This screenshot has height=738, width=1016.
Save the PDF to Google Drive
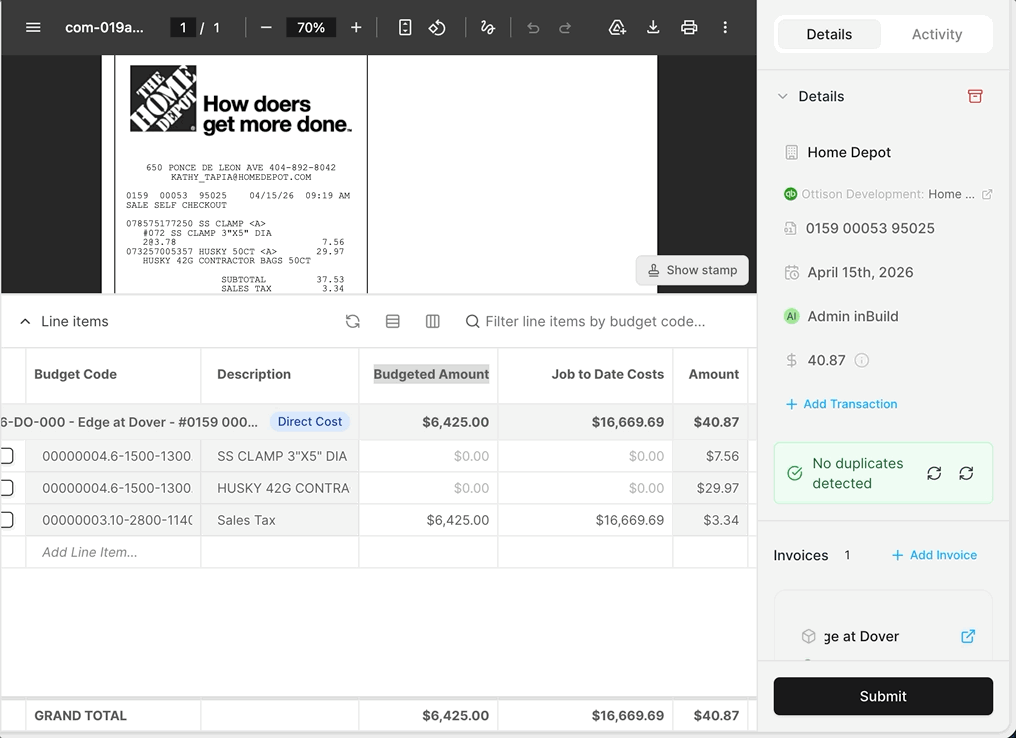pos(617,27)
